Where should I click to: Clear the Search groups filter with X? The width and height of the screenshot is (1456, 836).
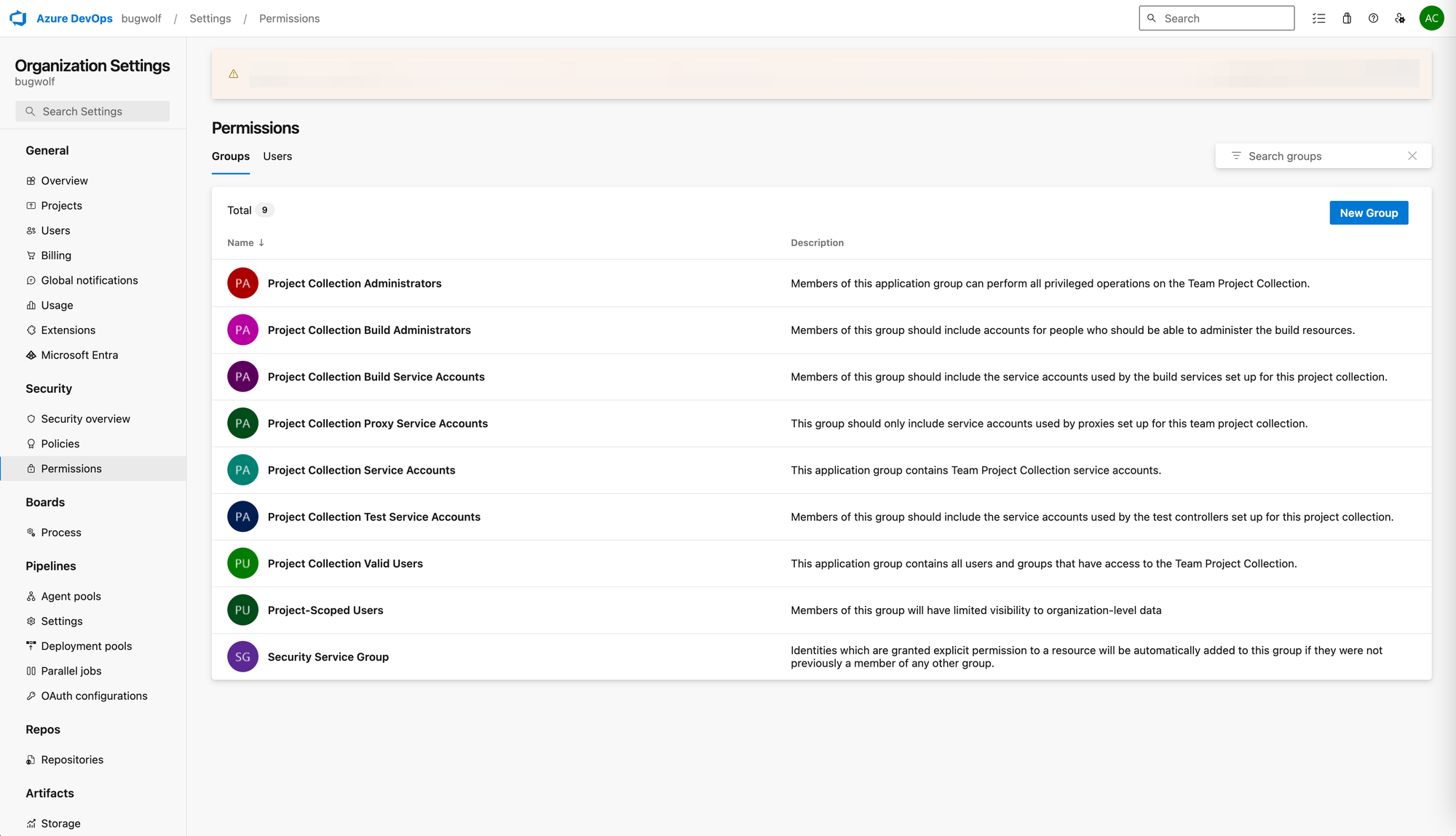tap(1412, 156)
